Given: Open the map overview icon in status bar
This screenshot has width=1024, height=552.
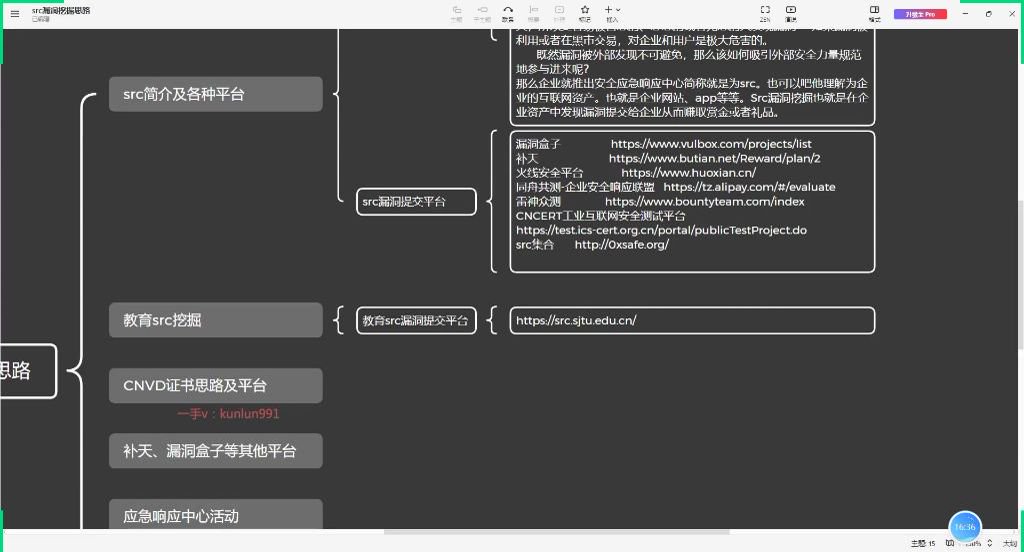Looking at the screenshot, I should click(x=950, y=543).
